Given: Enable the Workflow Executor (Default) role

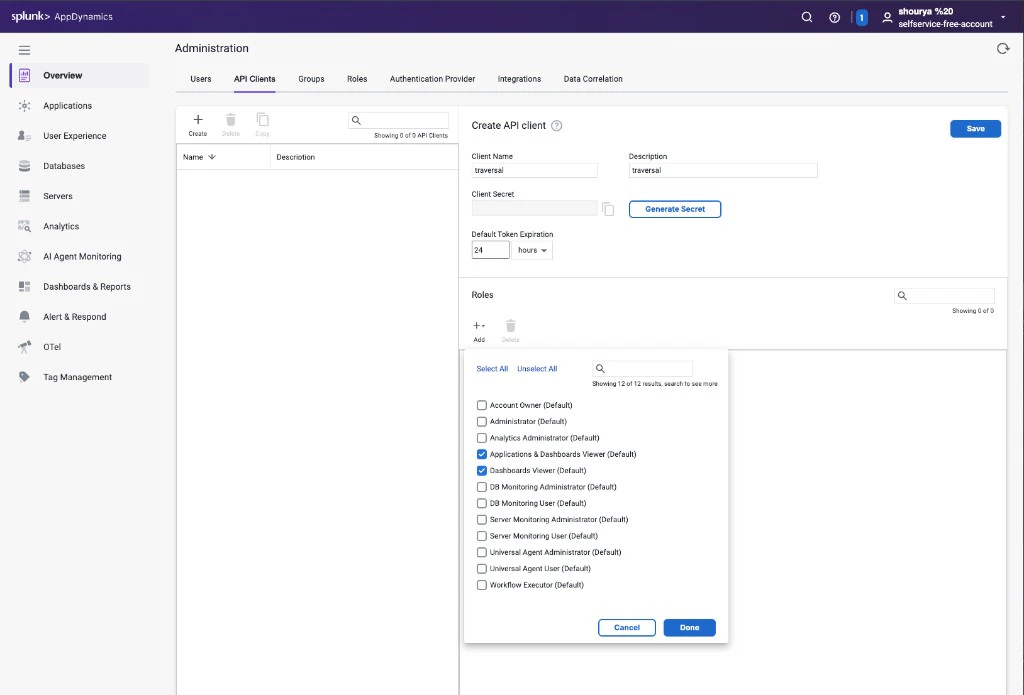Looking at the screenshot, I should [481, 584].
